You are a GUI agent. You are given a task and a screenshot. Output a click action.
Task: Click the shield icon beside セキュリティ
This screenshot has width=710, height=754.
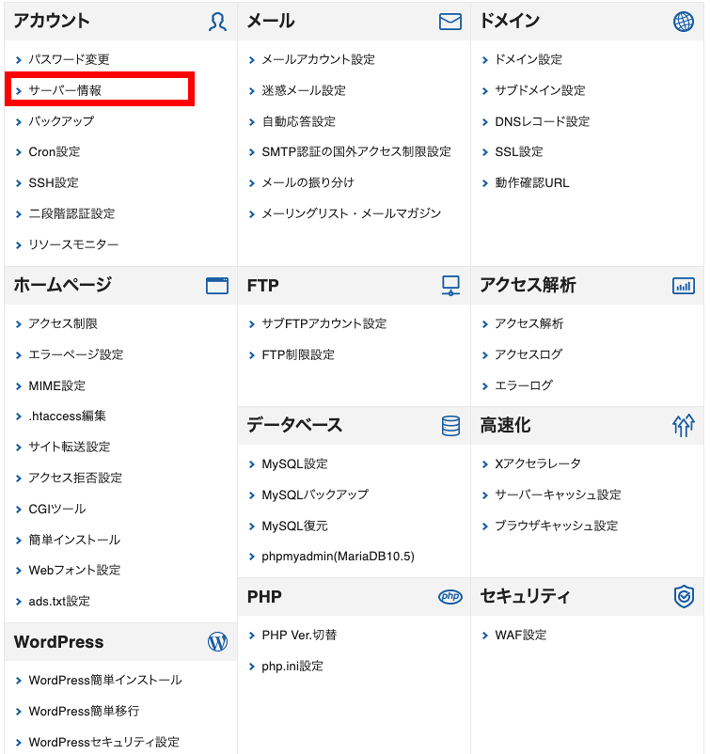click(684, 597)
